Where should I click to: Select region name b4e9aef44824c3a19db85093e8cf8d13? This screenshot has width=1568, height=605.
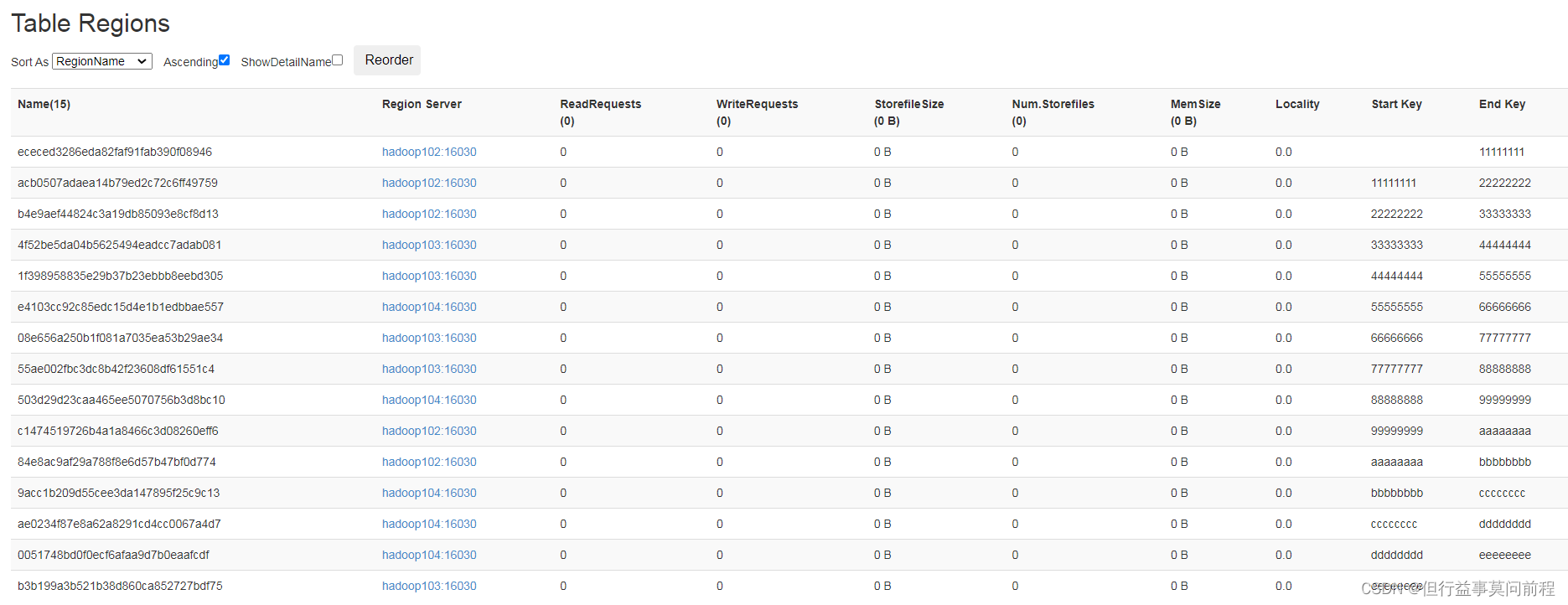[x=118, y=214]
